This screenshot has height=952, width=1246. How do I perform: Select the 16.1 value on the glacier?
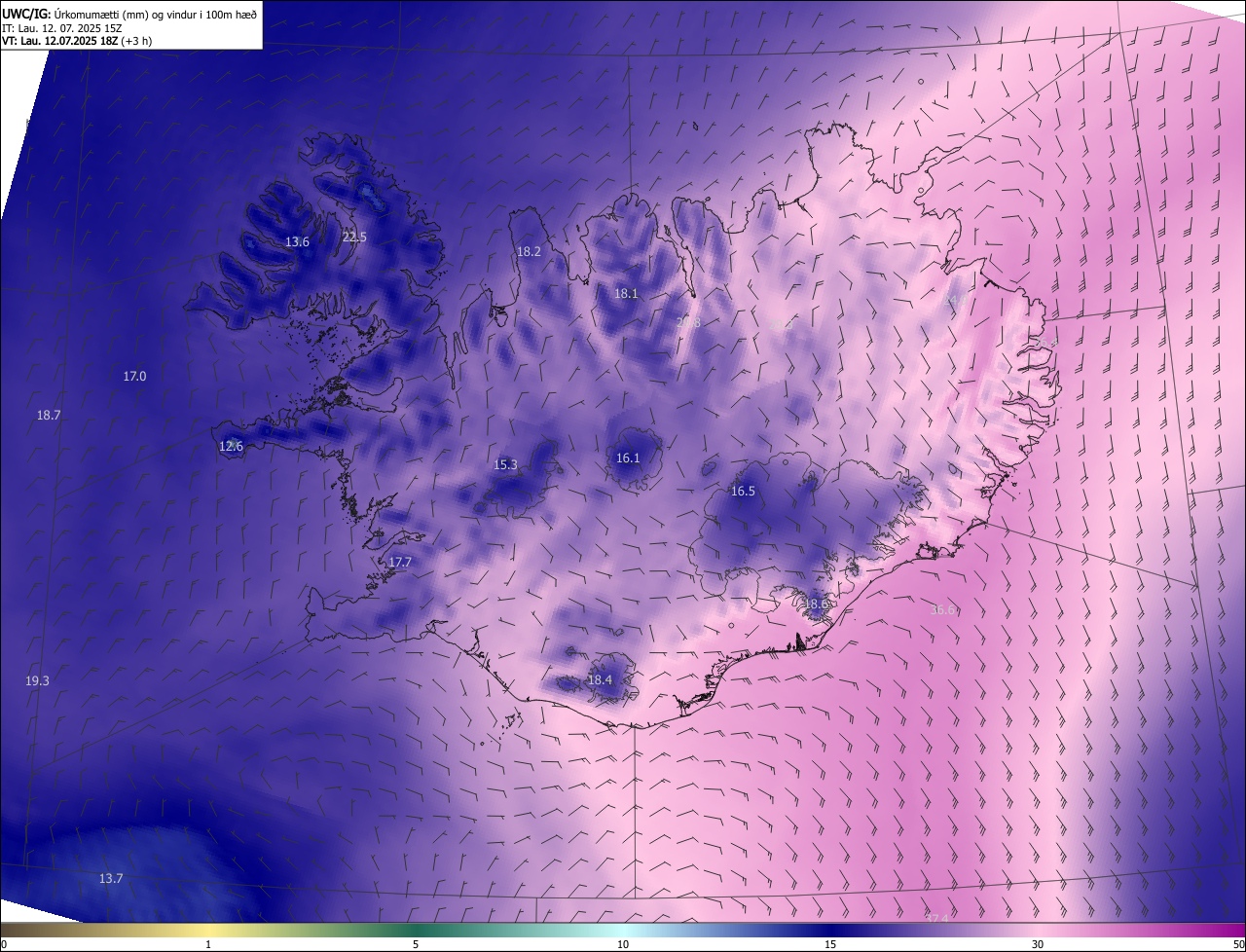[628, 458]
